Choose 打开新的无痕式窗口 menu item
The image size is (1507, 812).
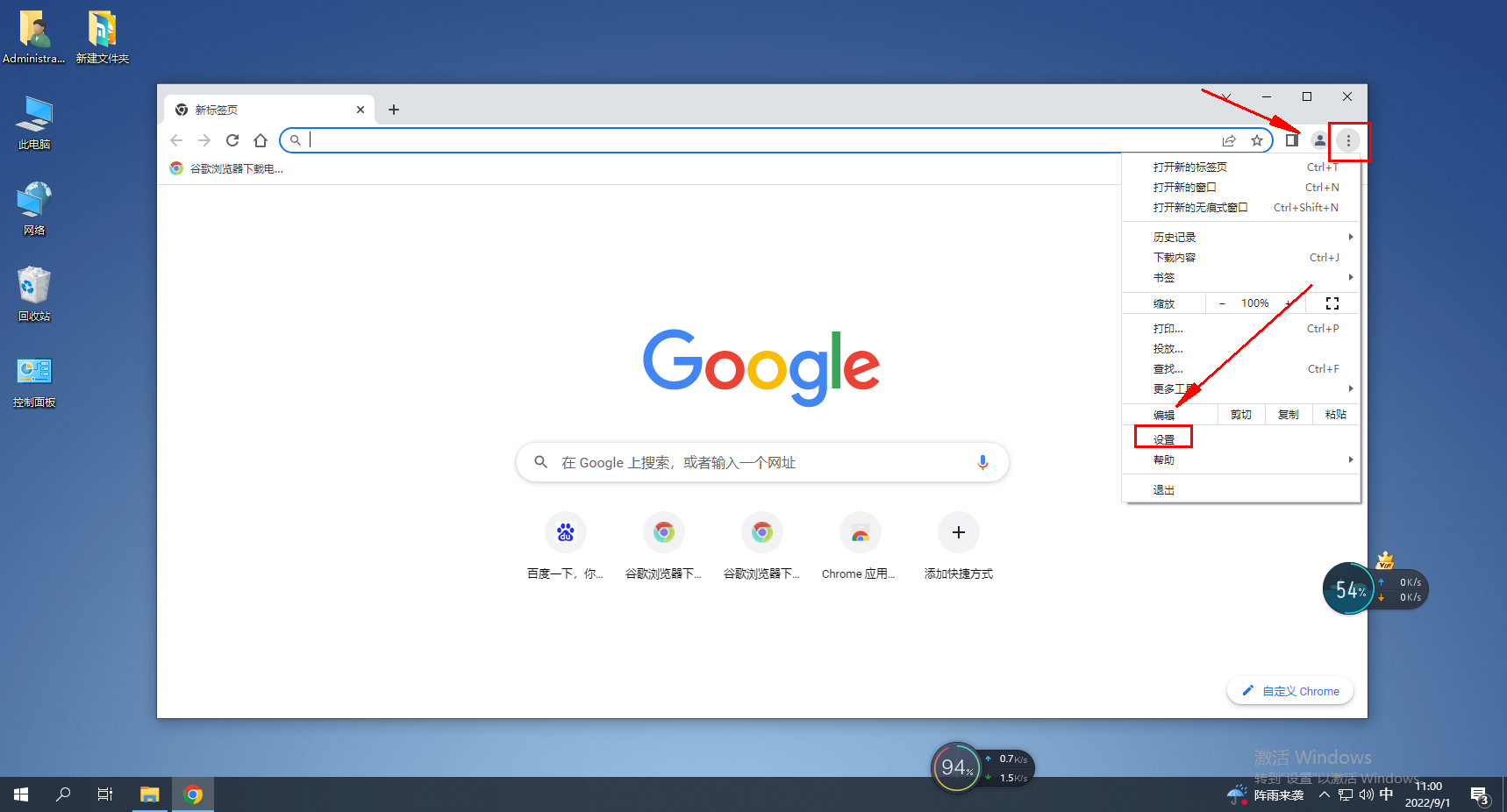tap(1200, 208)
